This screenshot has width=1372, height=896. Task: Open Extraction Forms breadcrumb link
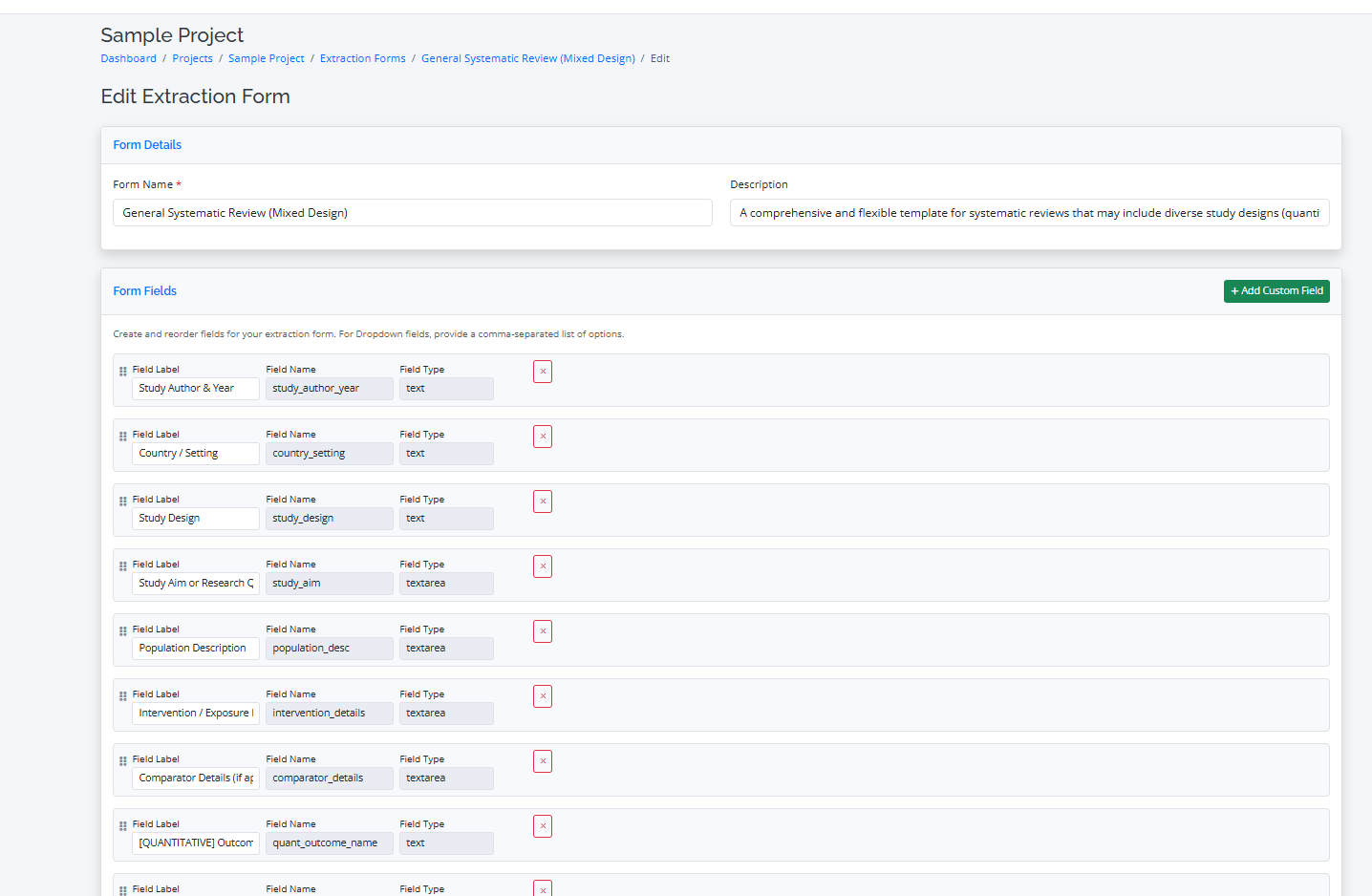(362, 58)
